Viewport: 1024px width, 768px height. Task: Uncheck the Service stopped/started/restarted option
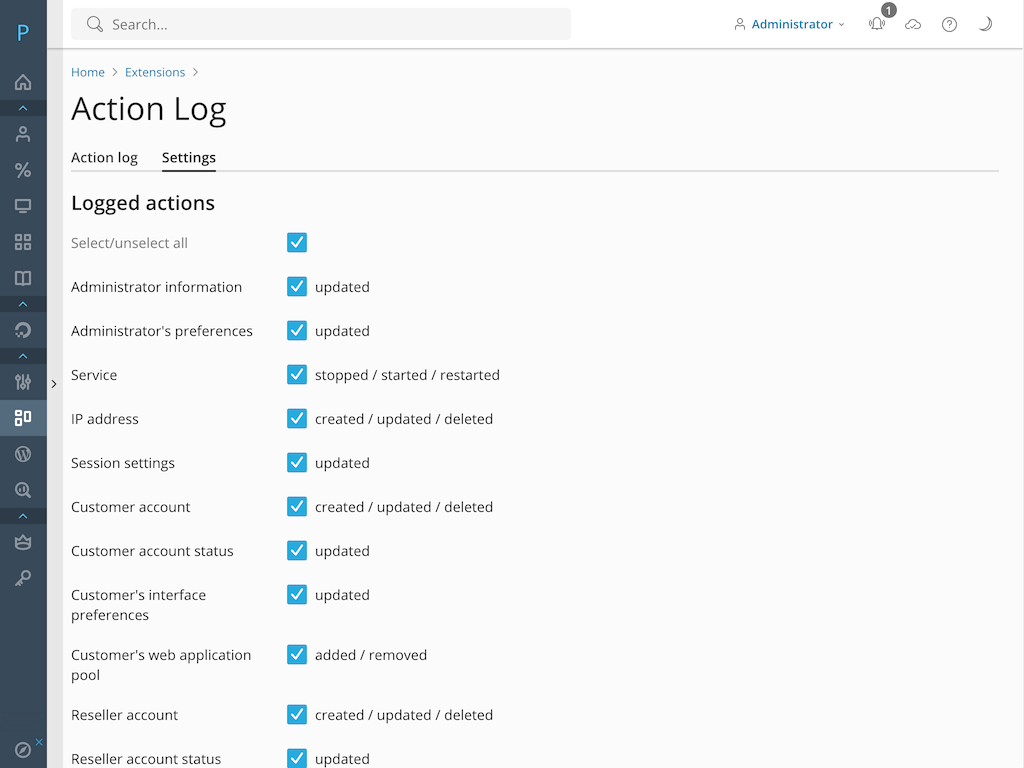click(297, 374)
